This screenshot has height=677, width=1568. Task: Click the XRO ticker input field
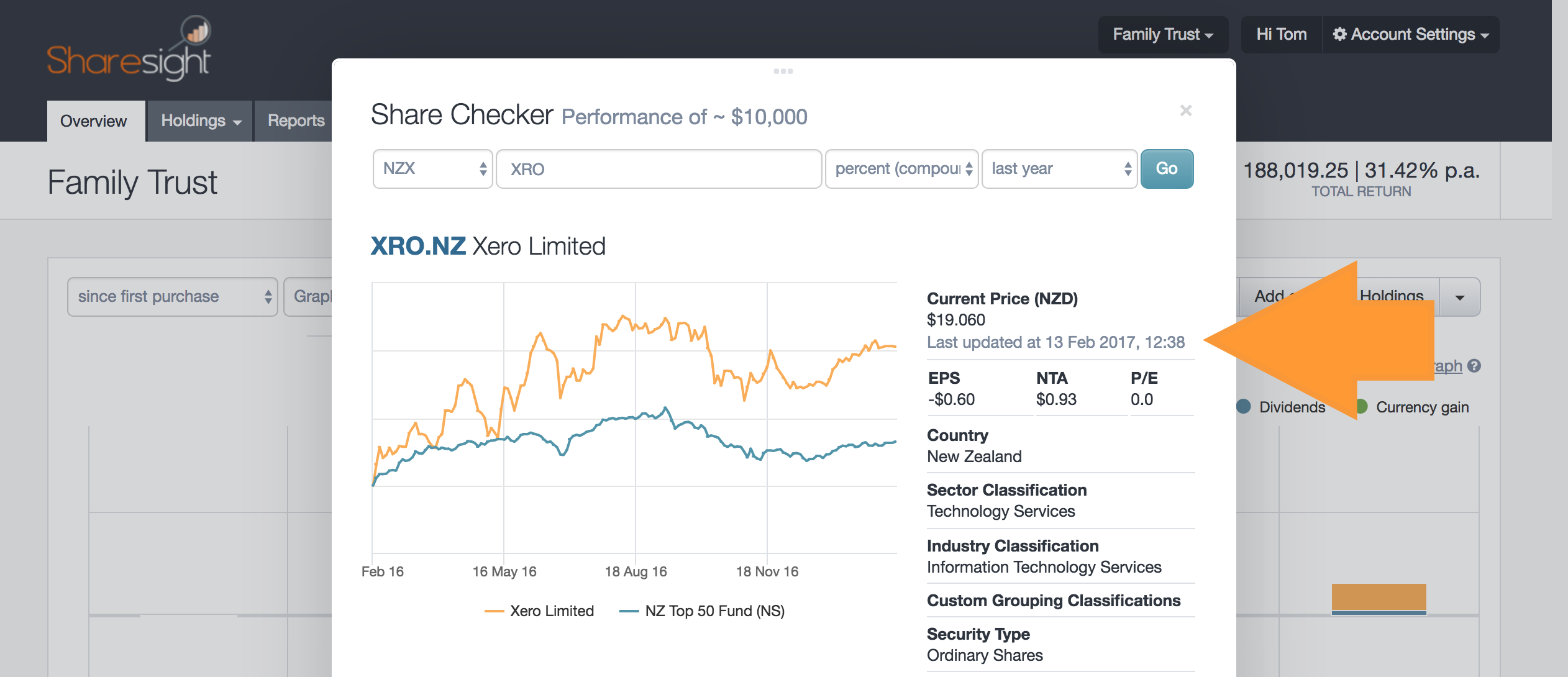[x=659, y=168]
